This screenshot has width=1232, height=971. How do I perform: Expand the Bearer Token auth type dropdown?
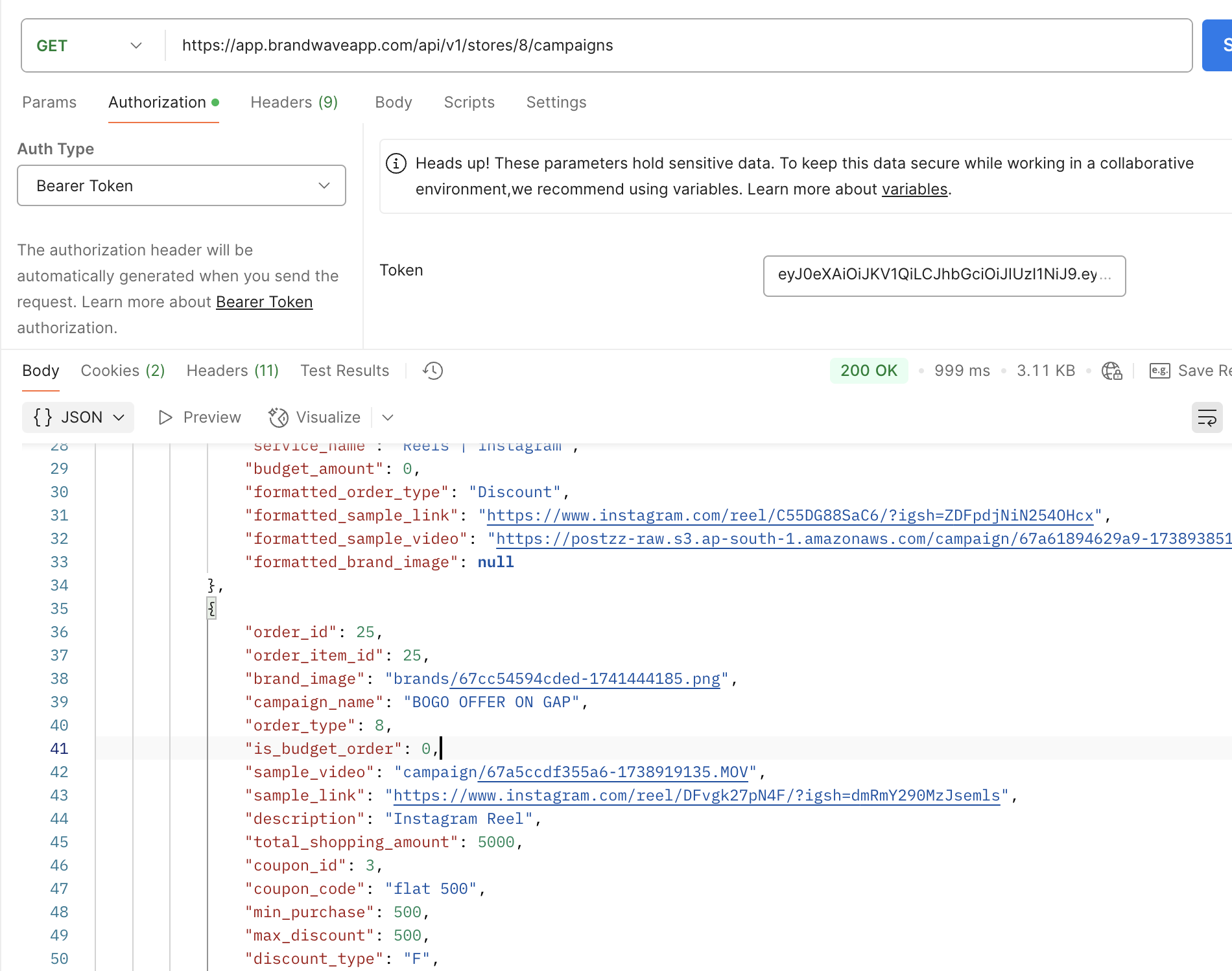tap(182, 186)
